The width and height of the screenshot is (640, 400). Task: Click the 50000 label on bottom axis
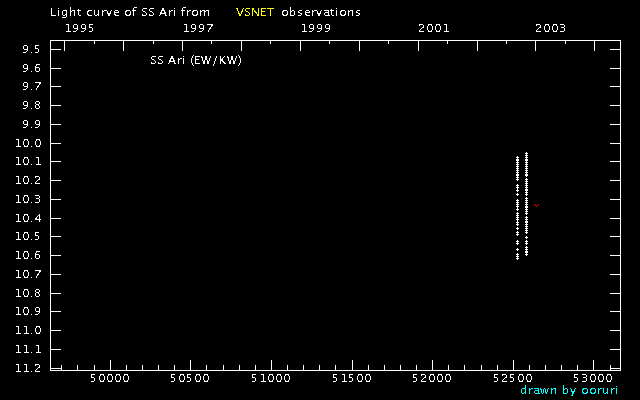[109, 379]
